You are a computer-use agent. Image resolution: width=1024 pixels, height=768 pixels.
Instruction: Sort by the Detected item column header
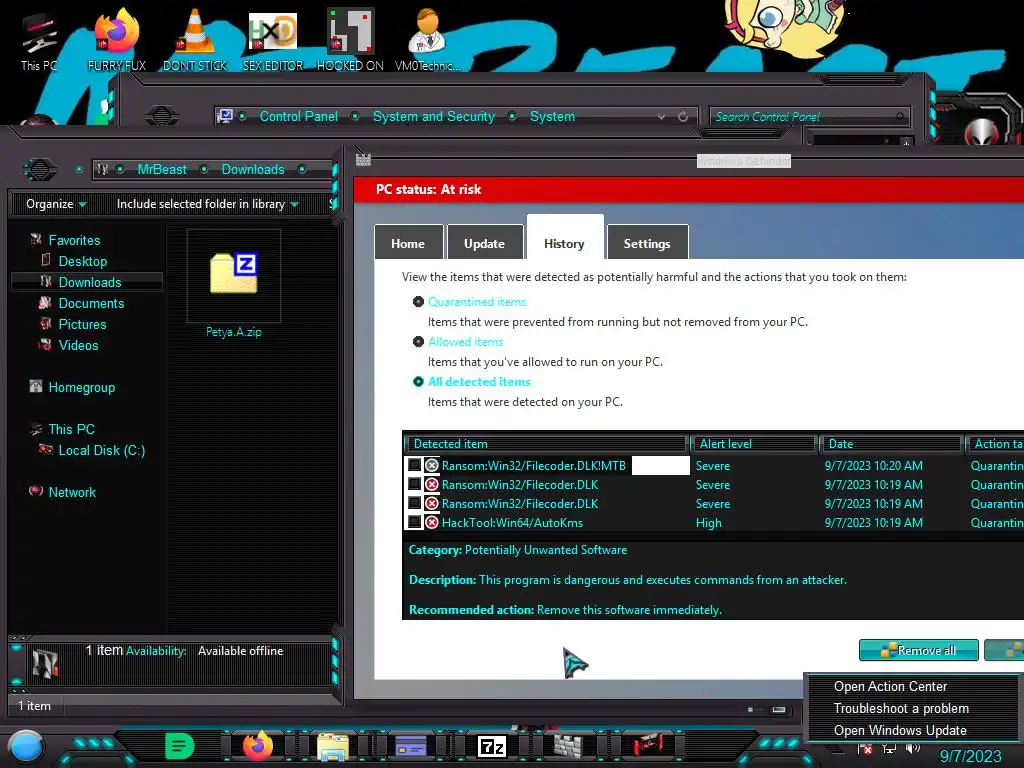[547, 444]
